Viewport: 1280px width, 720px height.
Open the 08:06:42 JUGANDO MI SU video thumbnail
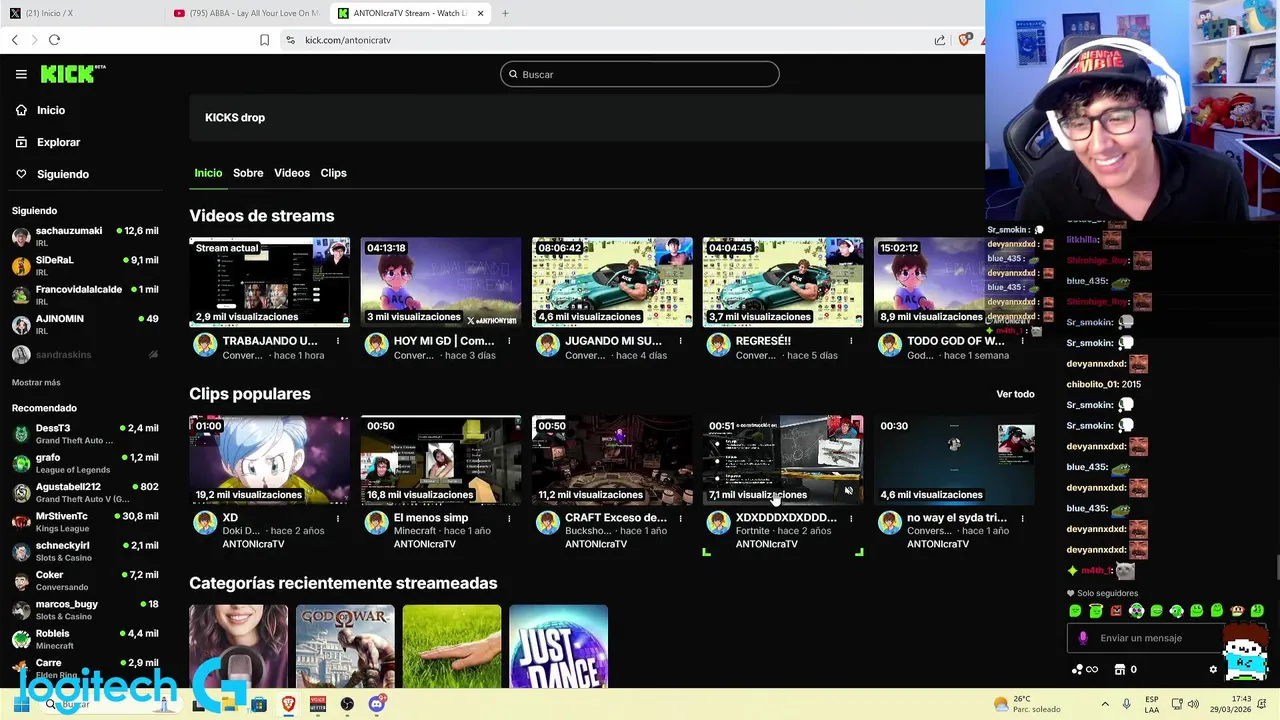click(x=612, y=282)
